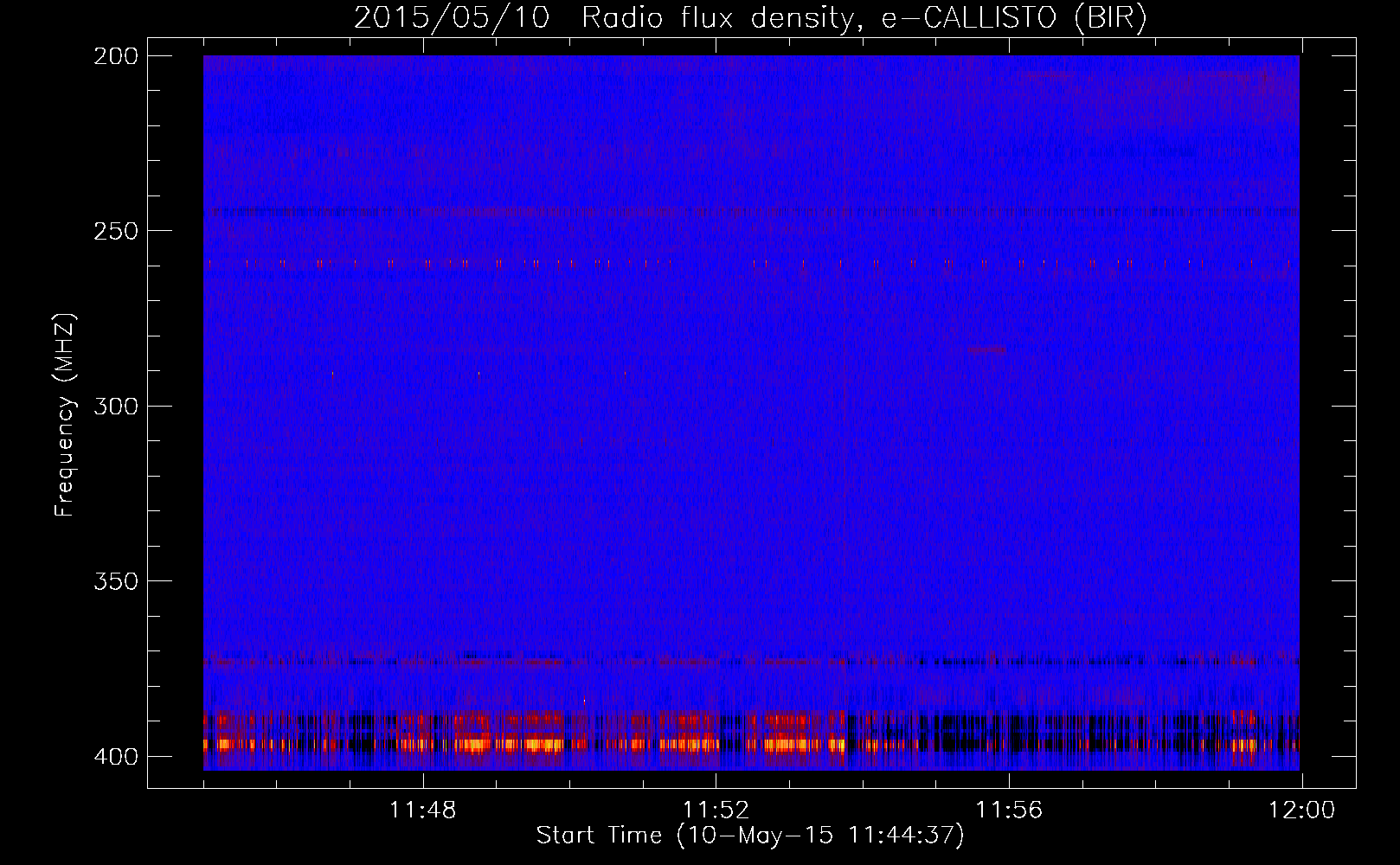This screenshot has width=1400, height=865.
Task: Click the 'Frequency (MHZ)' axis label
Action: point(65,415)
